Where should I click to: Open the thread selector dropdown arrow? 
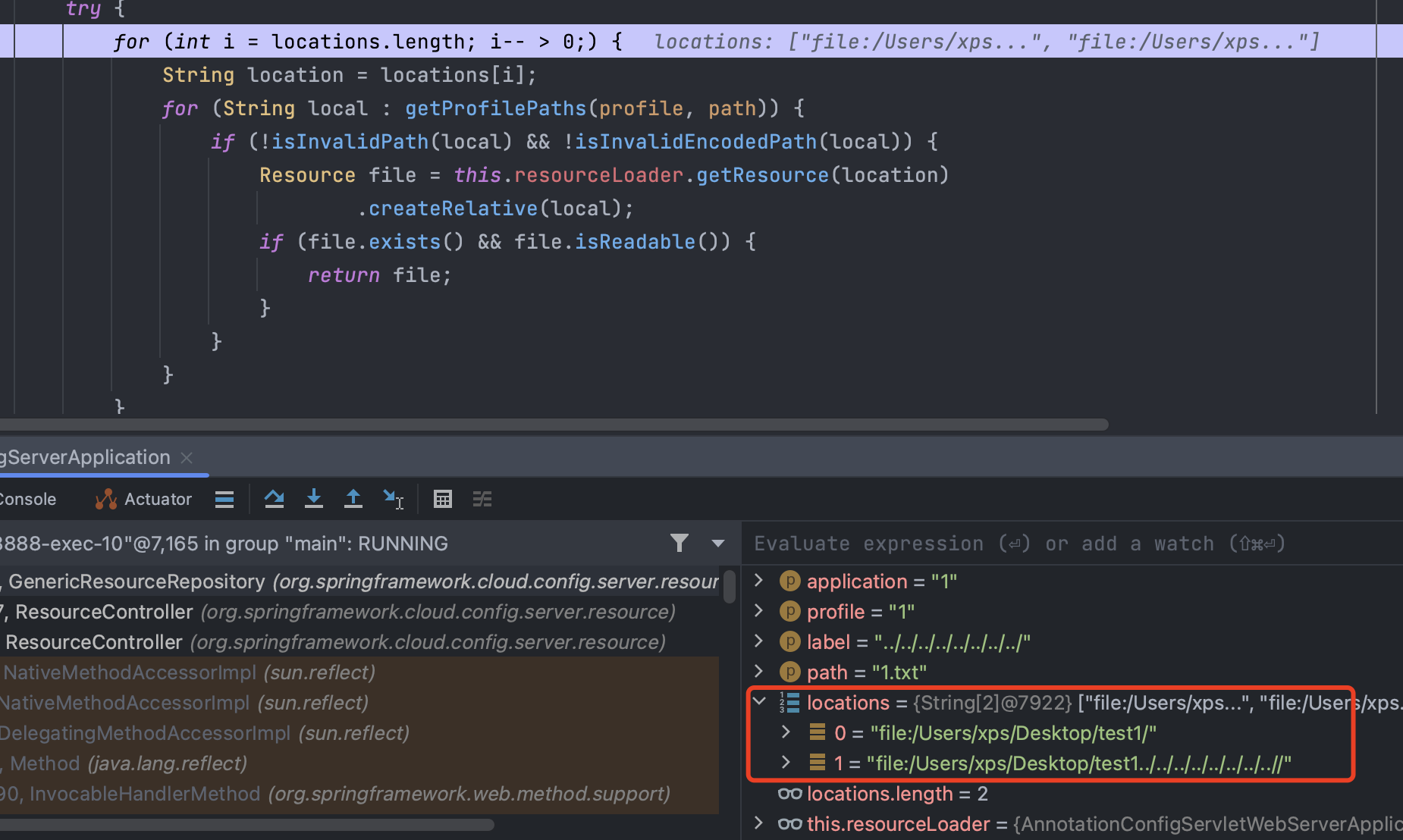[717, 543]
